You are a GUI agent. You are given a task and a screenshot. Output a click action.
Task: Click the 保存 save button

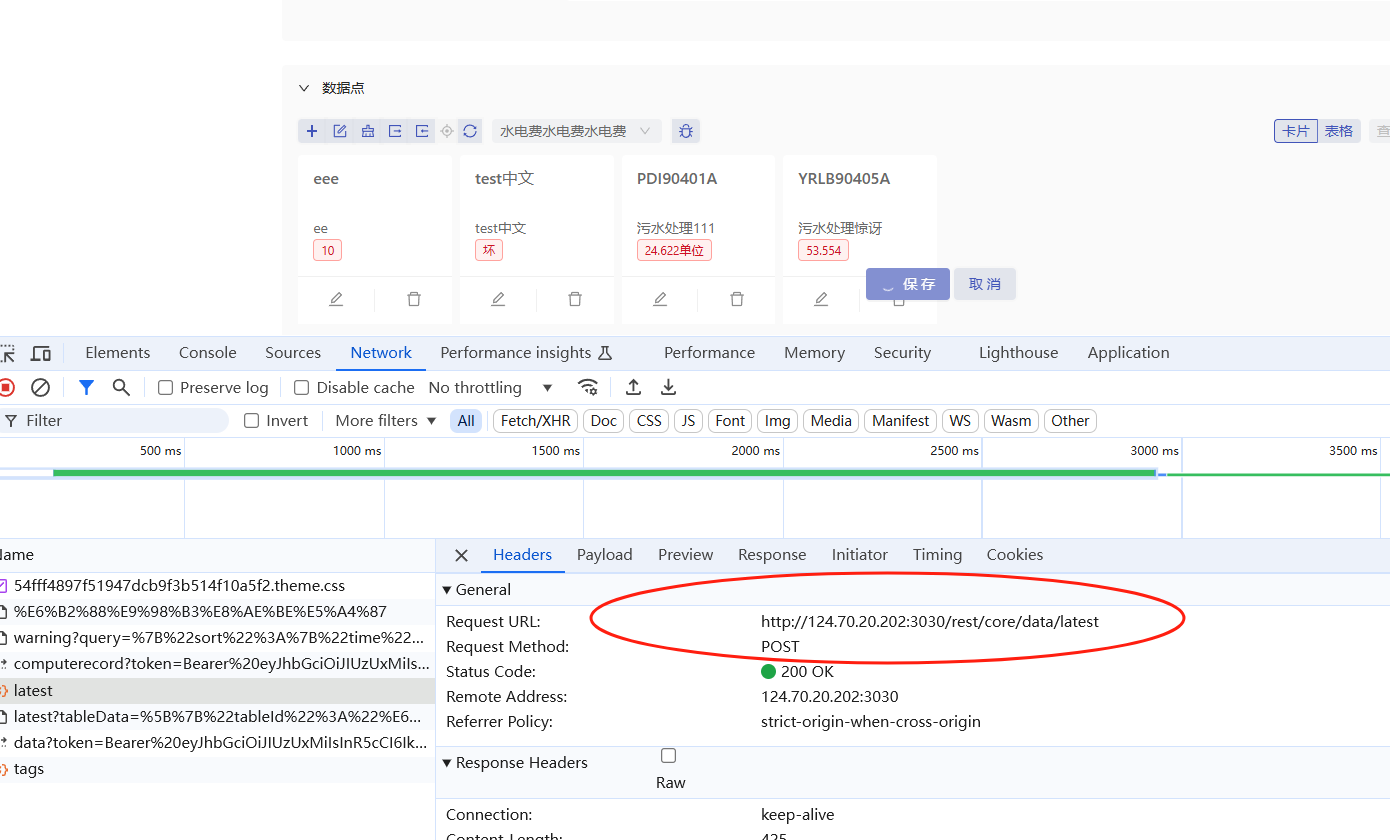coord(908,284)
